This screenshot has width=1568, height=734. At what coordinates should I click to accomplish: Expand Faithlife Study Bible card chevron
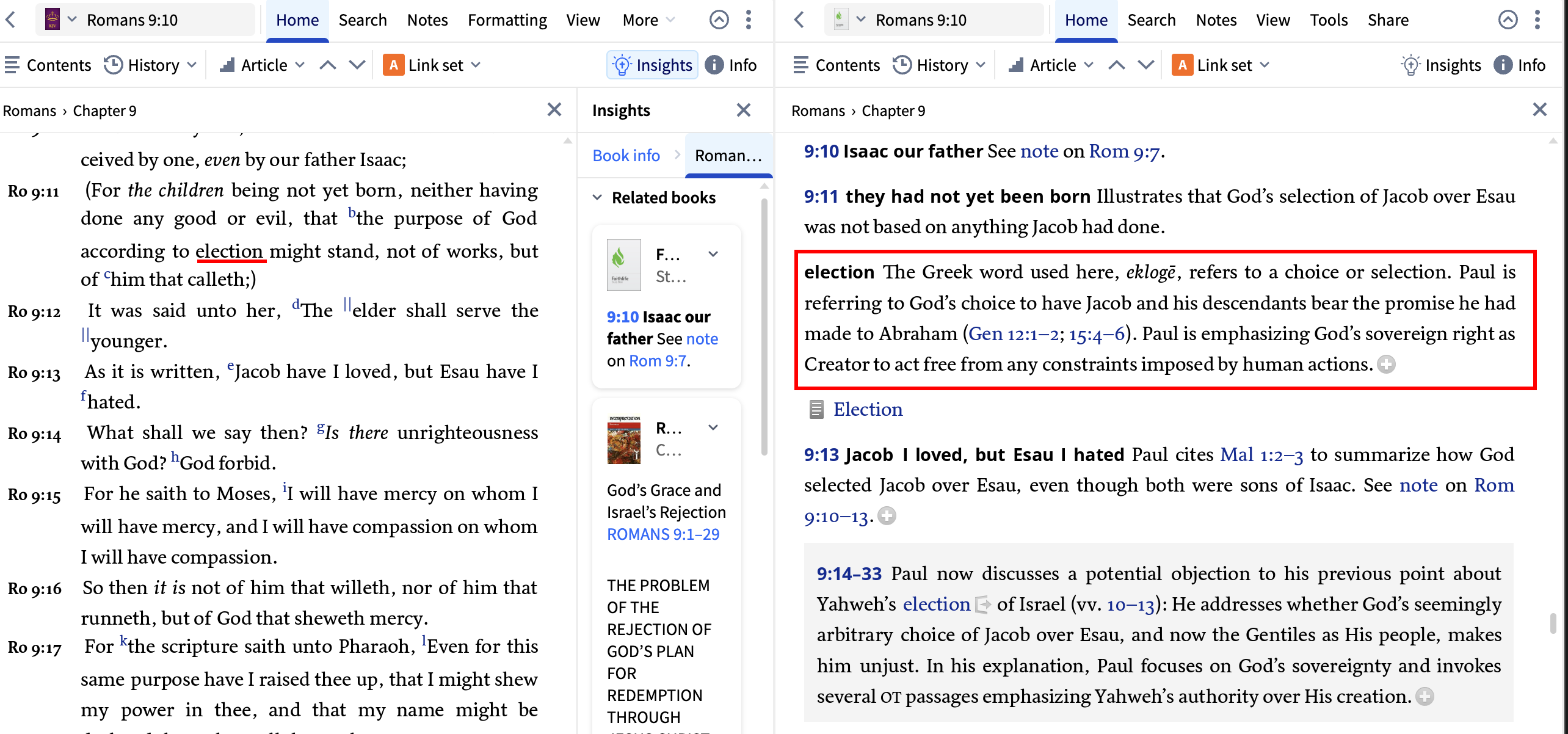click(x=713, y=254)
